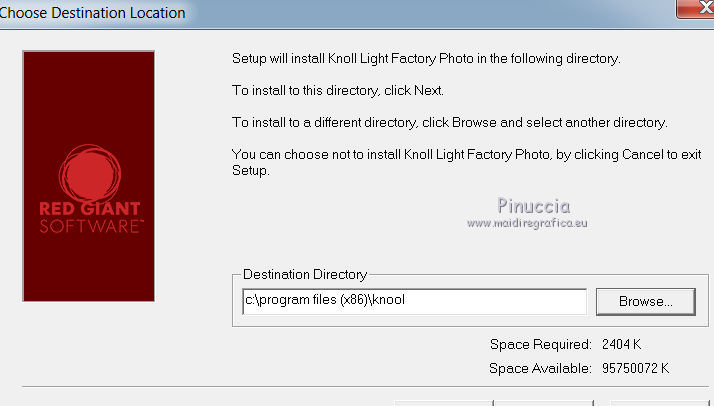Click the word "Setup." ending the instructions

pyautogui.click(x=251, y=170)
